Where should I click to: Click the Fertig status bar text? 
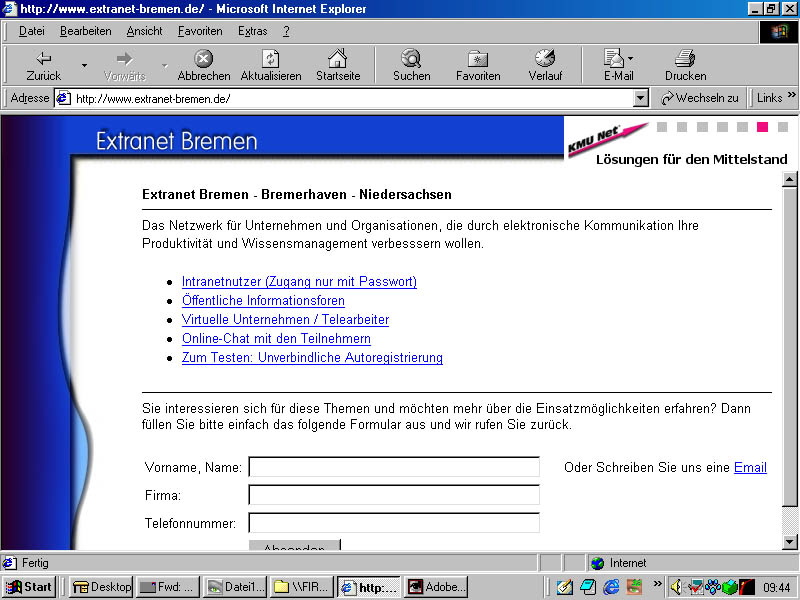(35, 563)
